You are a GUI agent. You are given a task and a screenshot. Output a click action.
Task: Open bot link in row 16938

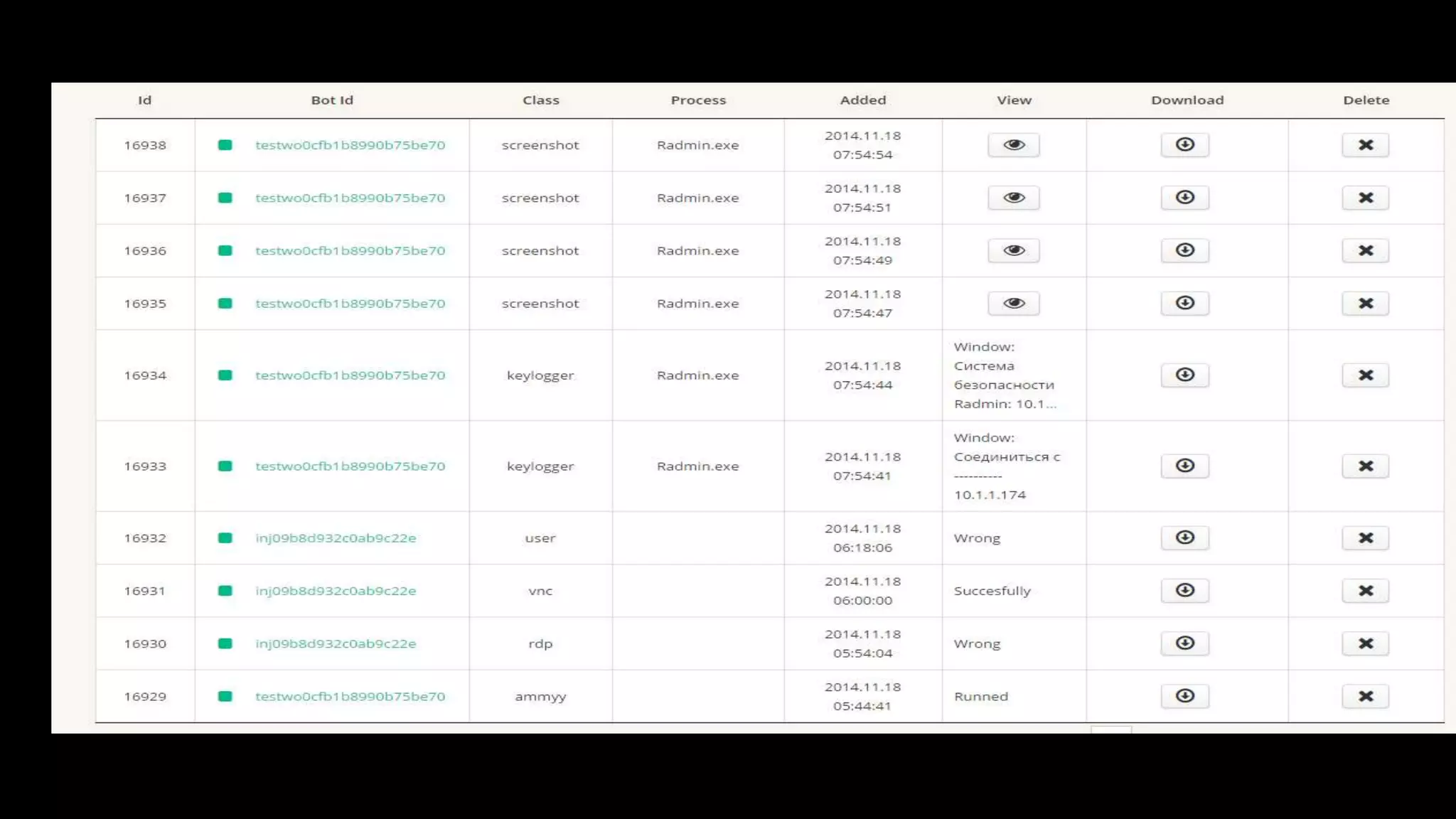350,145
